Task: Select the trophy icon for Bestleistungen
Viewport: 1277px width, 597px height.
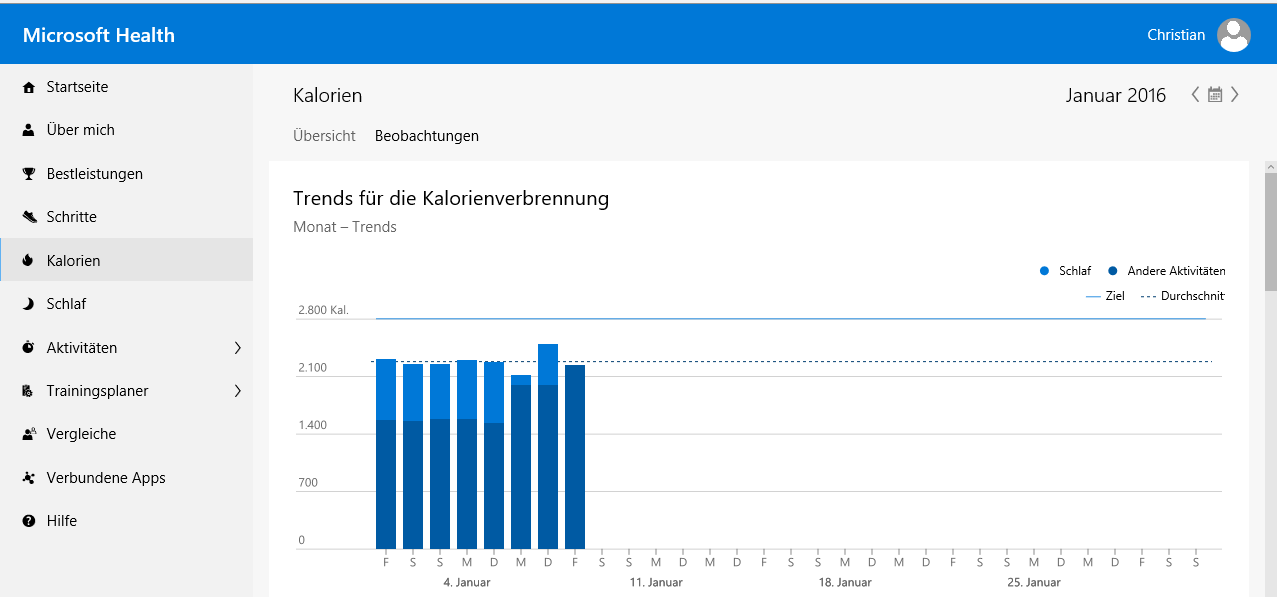Action: tap(28, 174)
